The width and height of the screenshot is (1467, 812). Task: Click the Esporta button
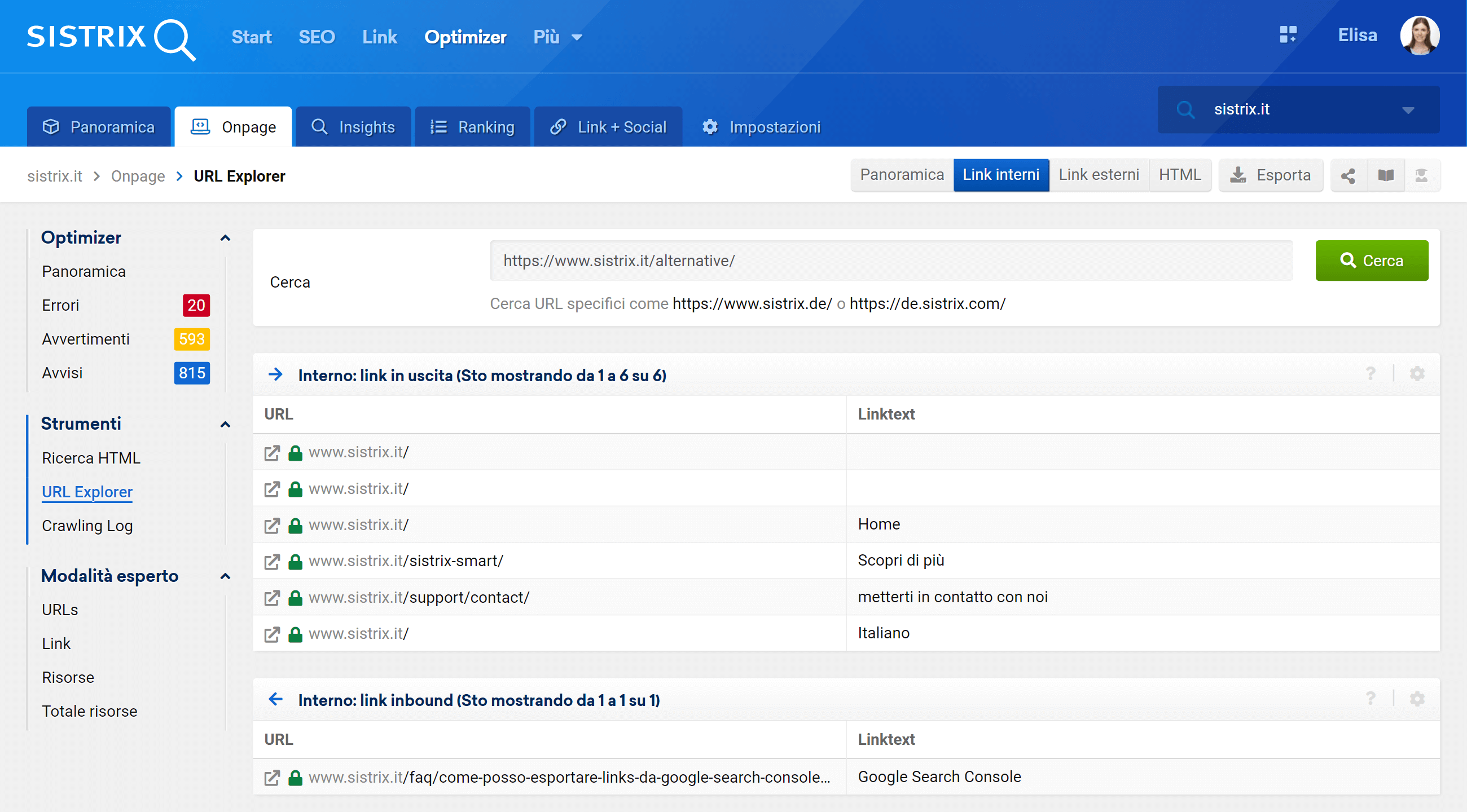tap(1271, 175)
